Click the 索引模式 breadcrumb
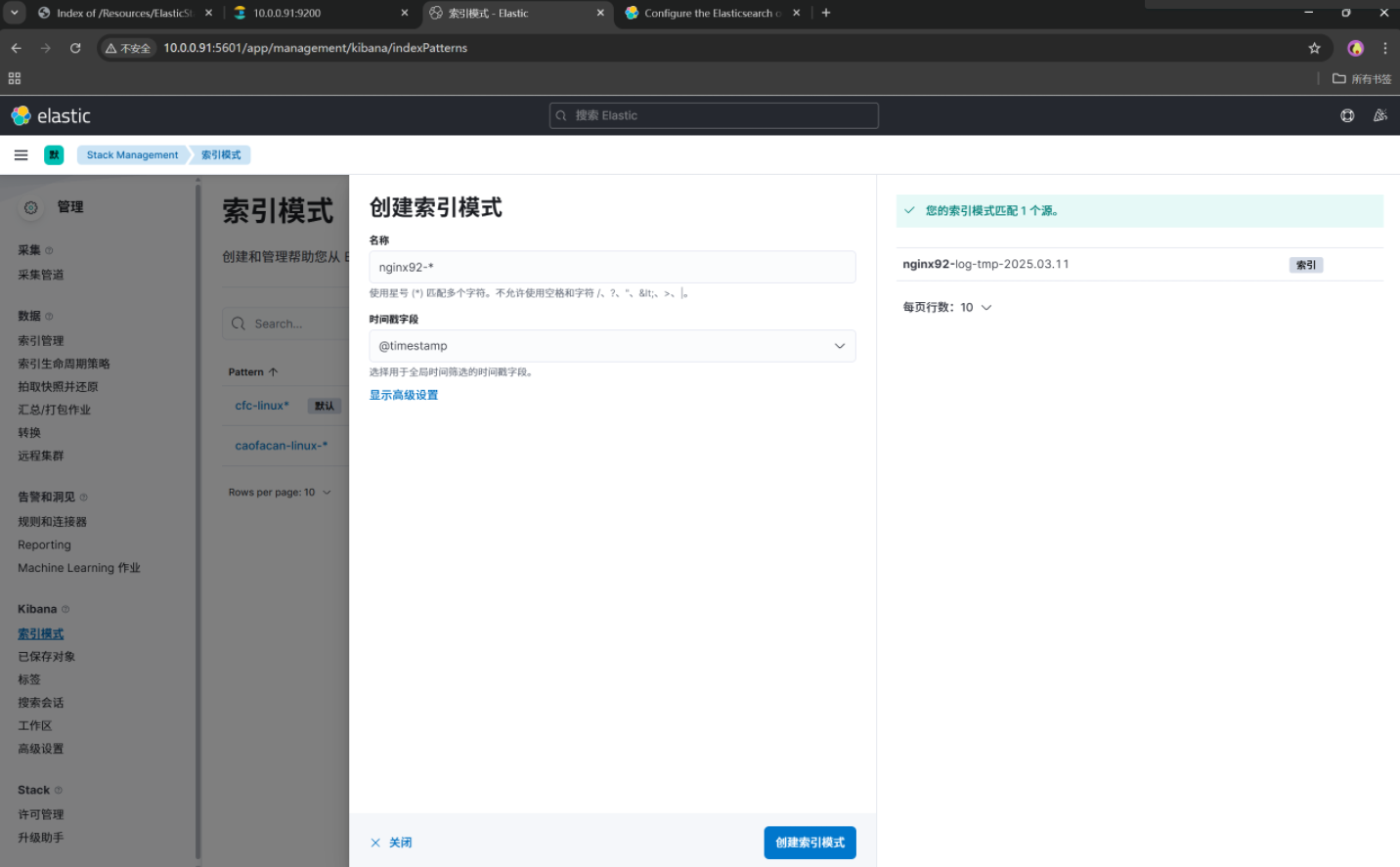The height and width of the screenshot is (867, 1400). coord(221,154)
